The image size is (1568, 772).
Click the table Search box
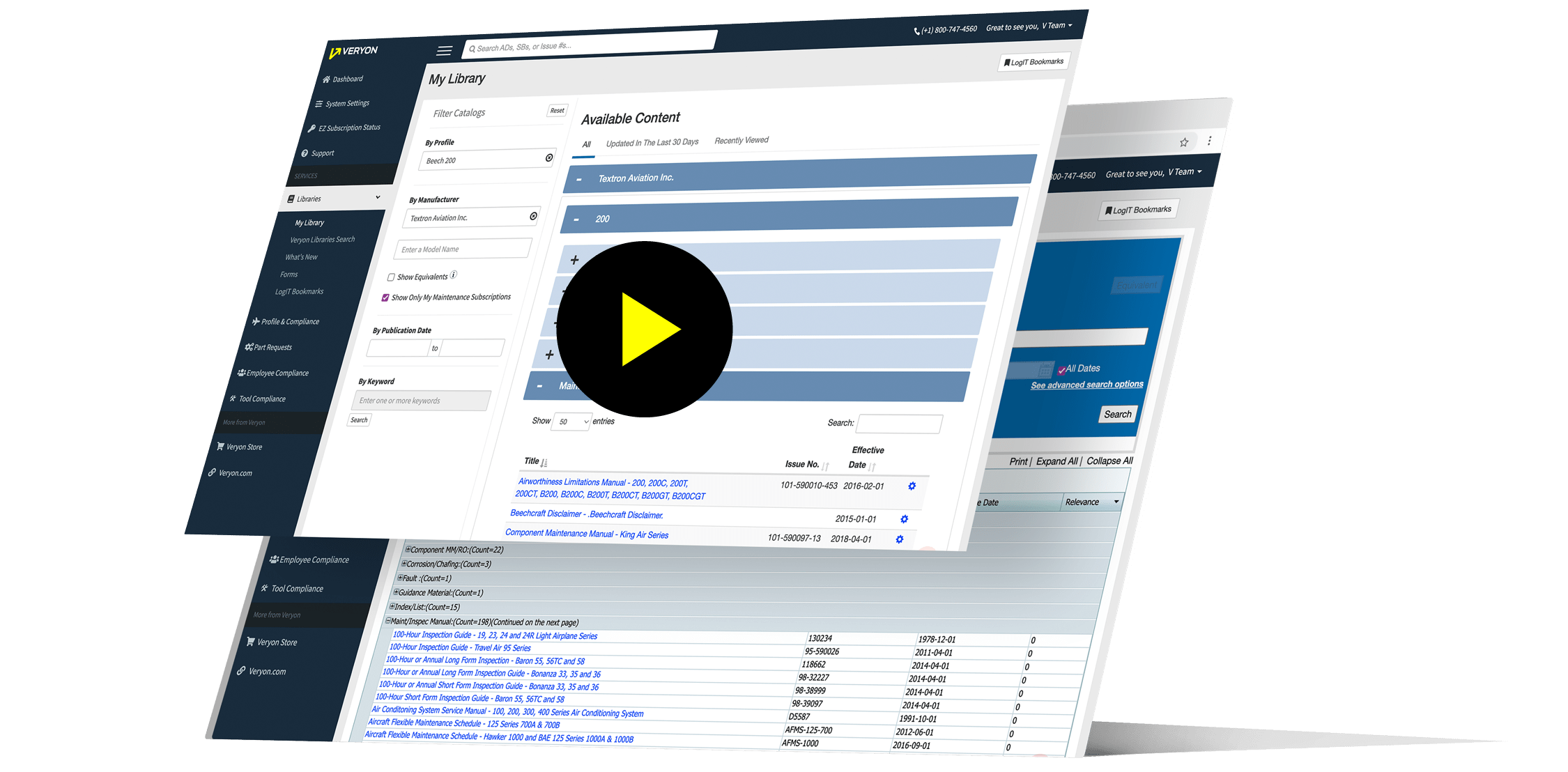point(900,424)
